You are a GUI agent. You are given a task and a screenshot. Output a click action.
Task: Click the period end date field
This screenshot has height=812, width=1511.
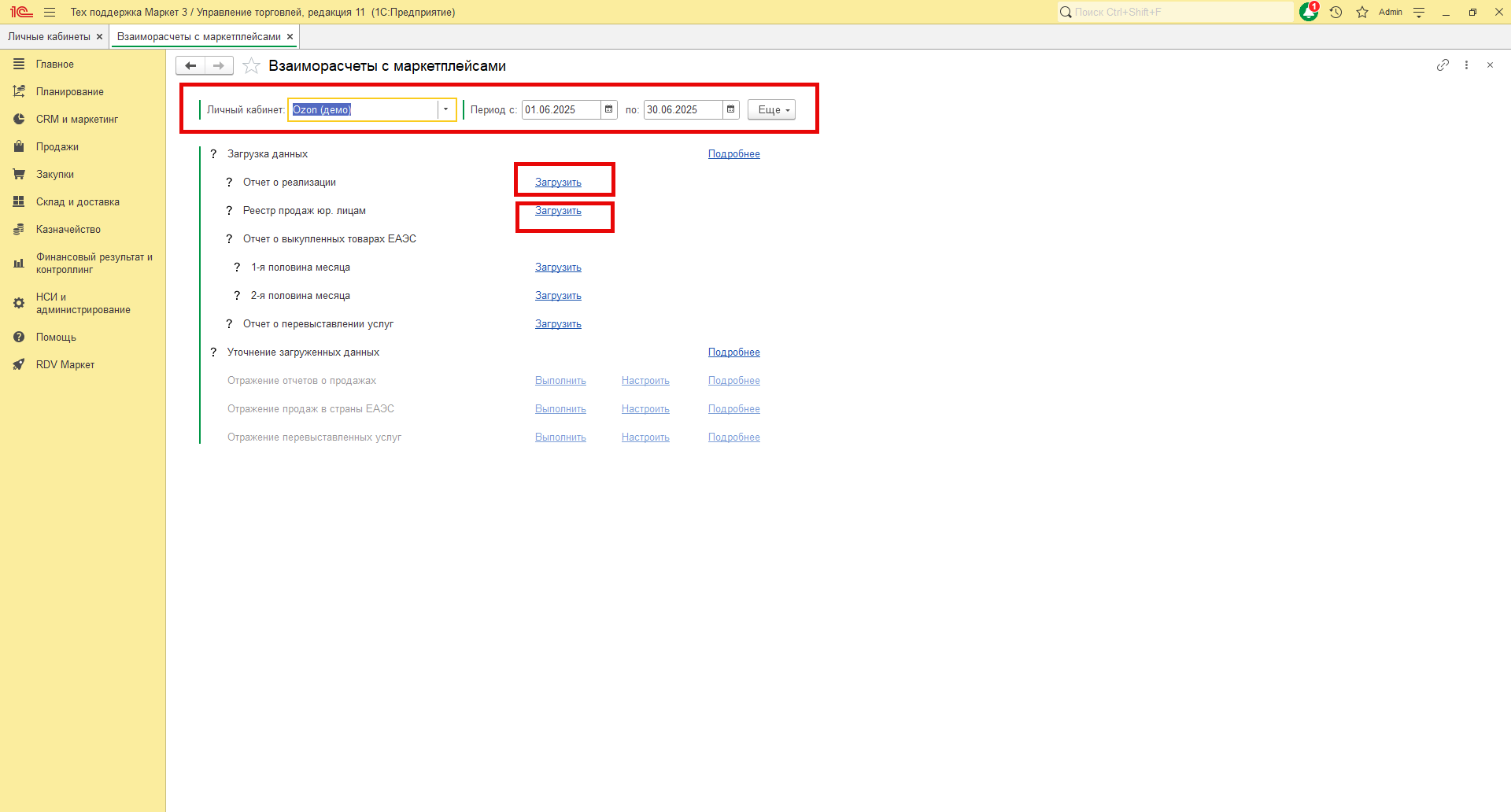(x=684, y=109)
